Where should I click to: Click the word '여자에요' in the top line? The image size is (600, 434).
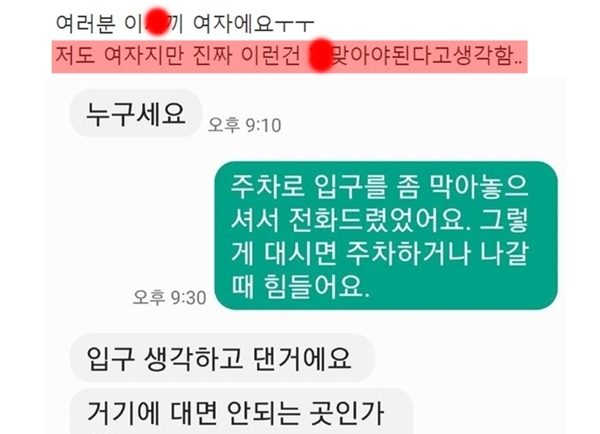tap(233, 23)
